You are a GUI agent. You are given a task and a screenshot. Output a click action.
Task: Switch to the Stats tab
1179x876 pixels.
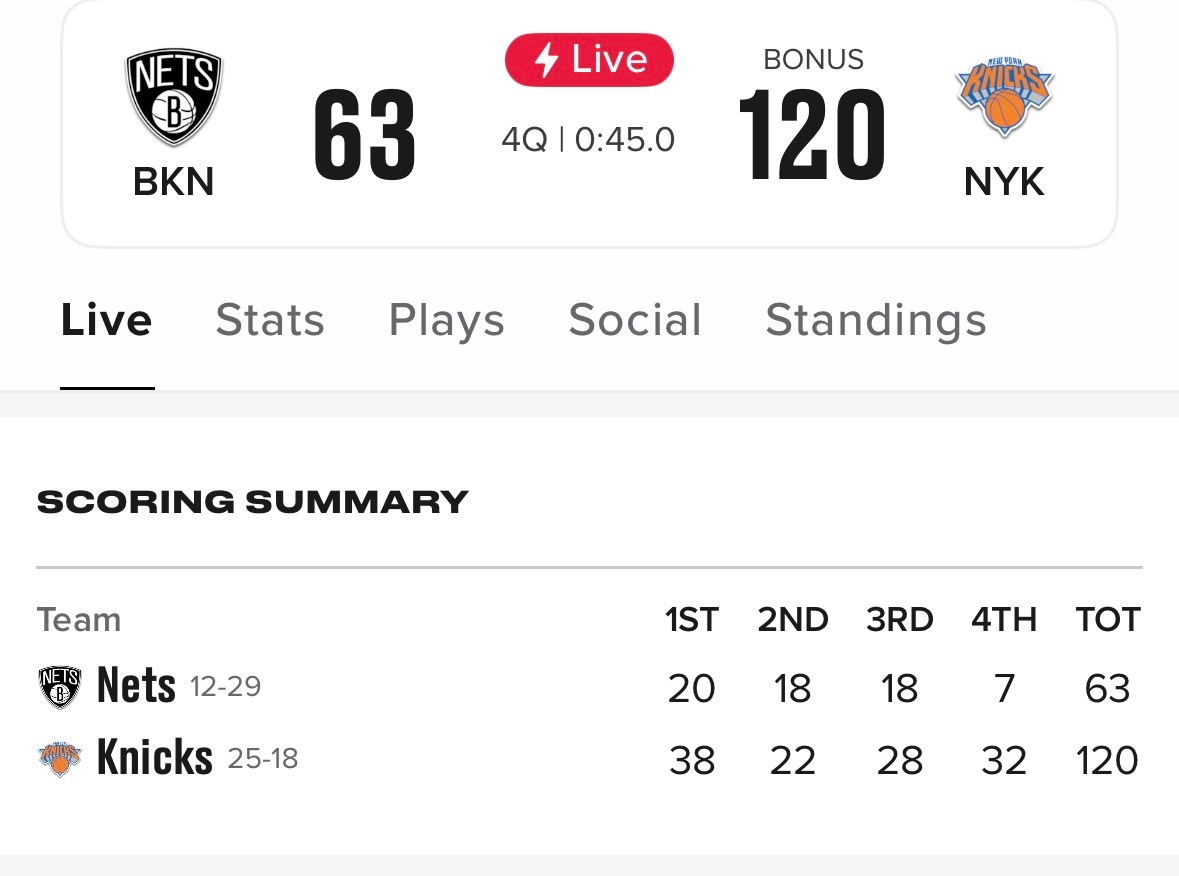[x=269, y=320]
